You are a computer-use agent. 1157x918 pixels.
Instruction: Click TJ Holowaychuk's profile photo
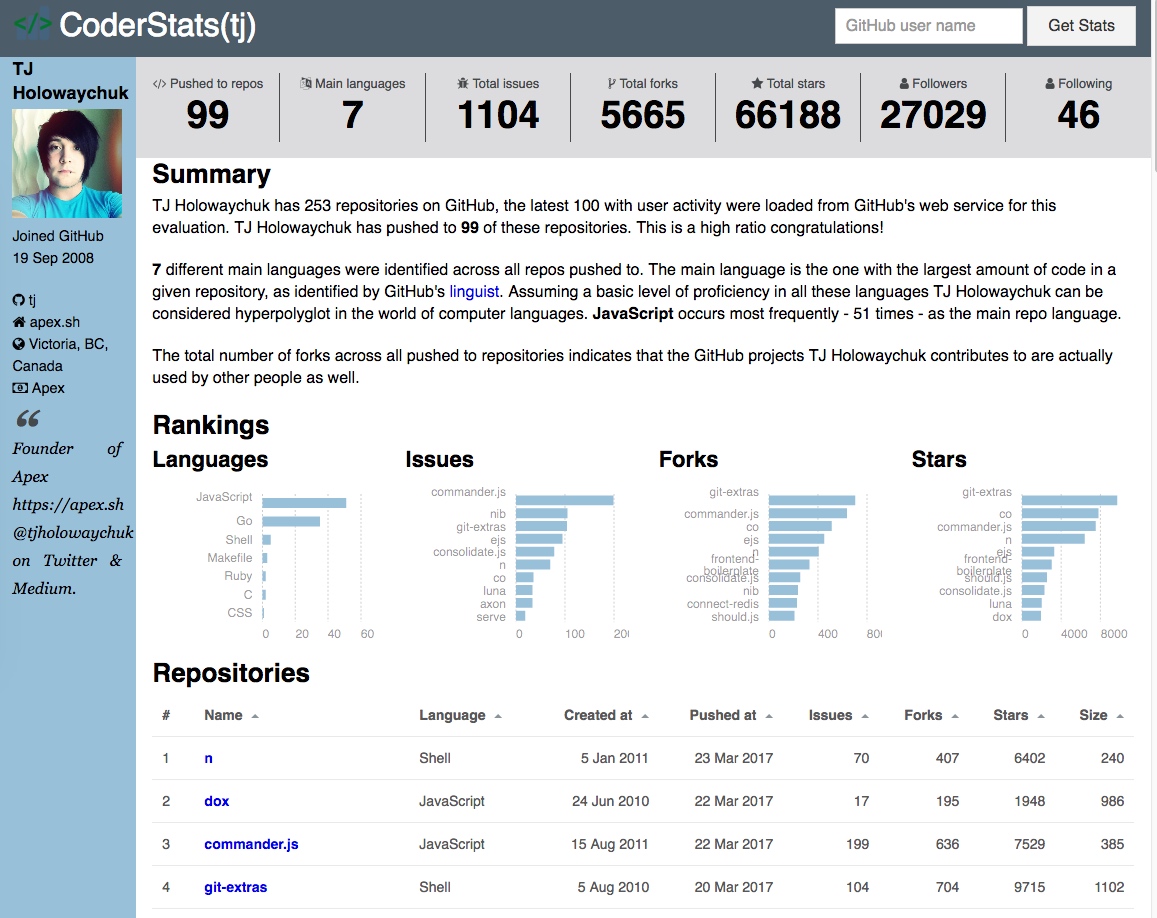(x=67, y=163)
